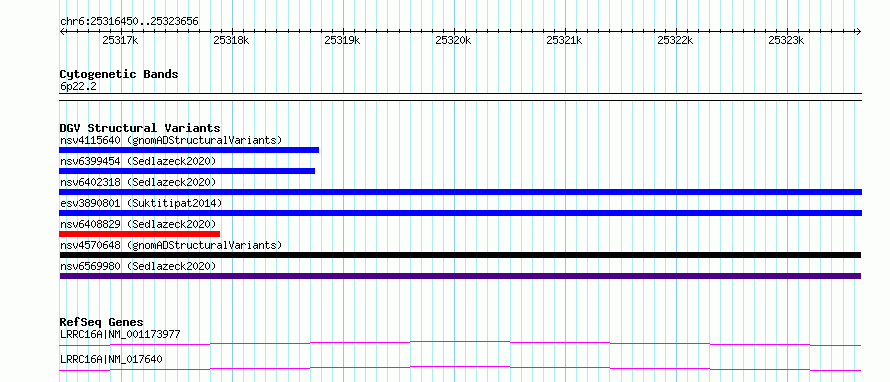This screenshot has height=382, width=890.
Task: Select the nsv6399454 blue variant bar
Action: click(187, 171)
